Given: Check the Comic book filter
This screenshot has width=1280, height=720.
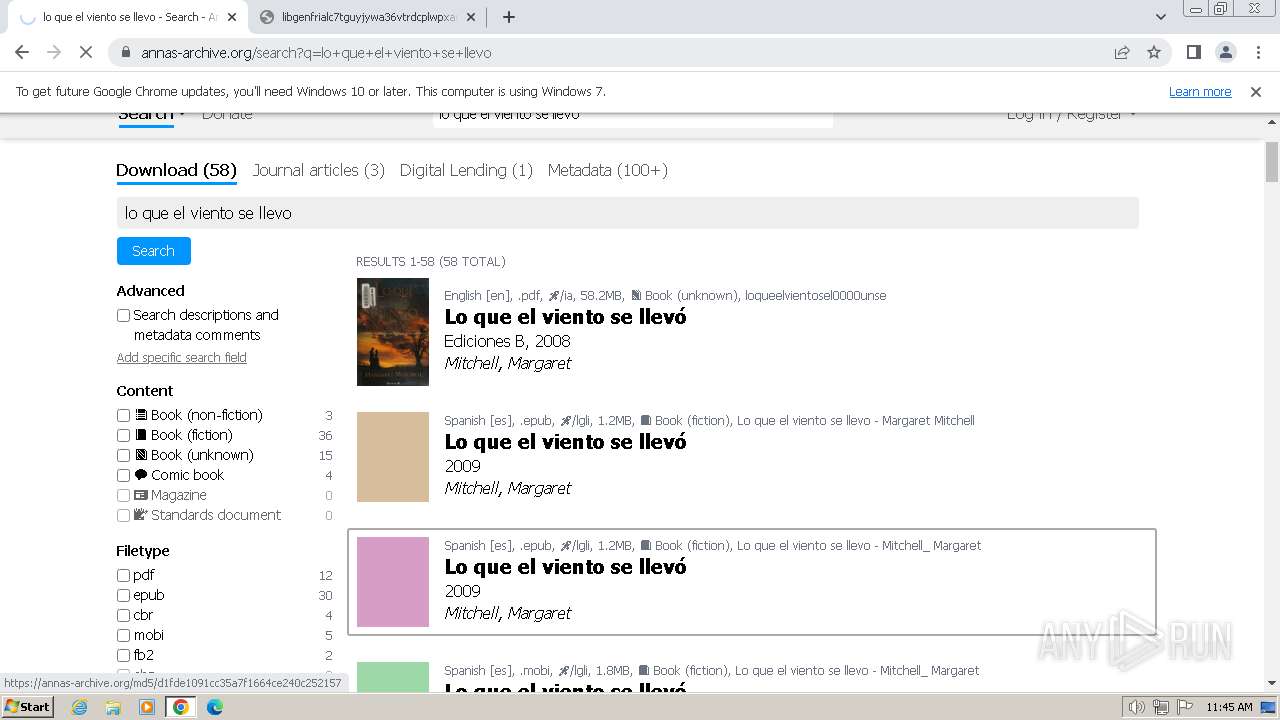Looking at the screenshot, I should click(123, 475).
